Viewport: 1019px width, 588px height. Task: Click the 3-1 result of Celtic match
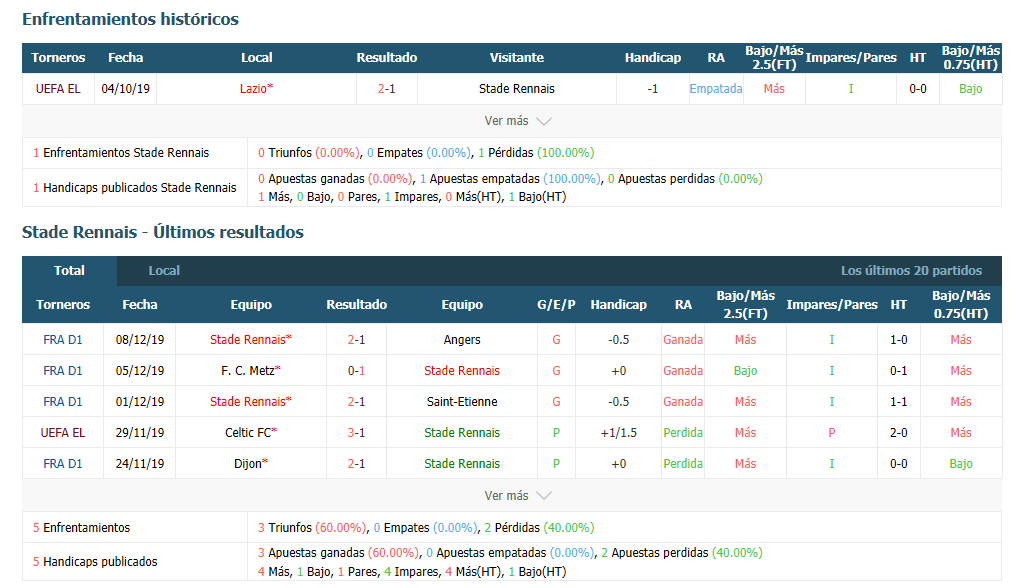(356, 433)
